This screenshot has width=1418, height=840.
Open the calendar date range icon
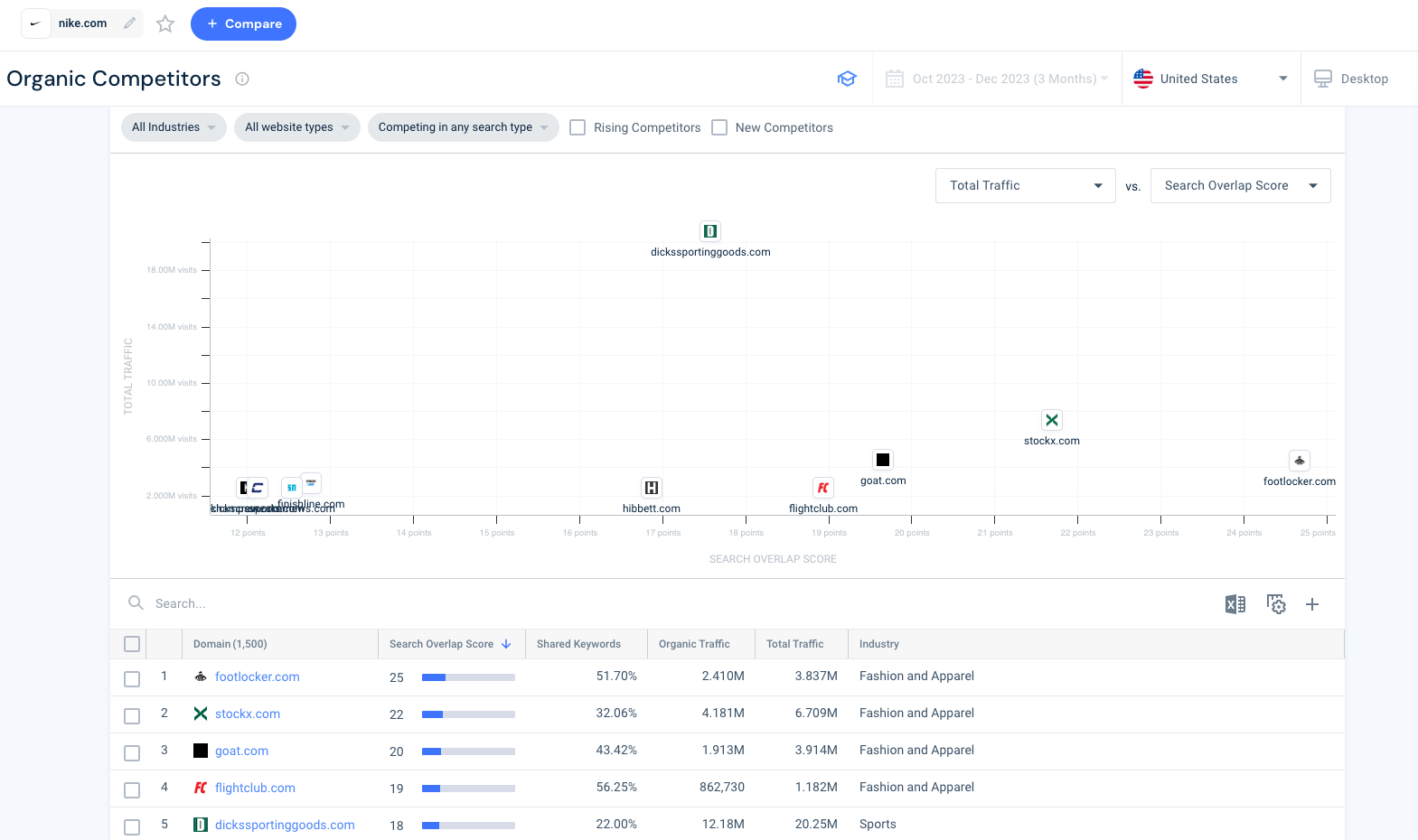895,79
